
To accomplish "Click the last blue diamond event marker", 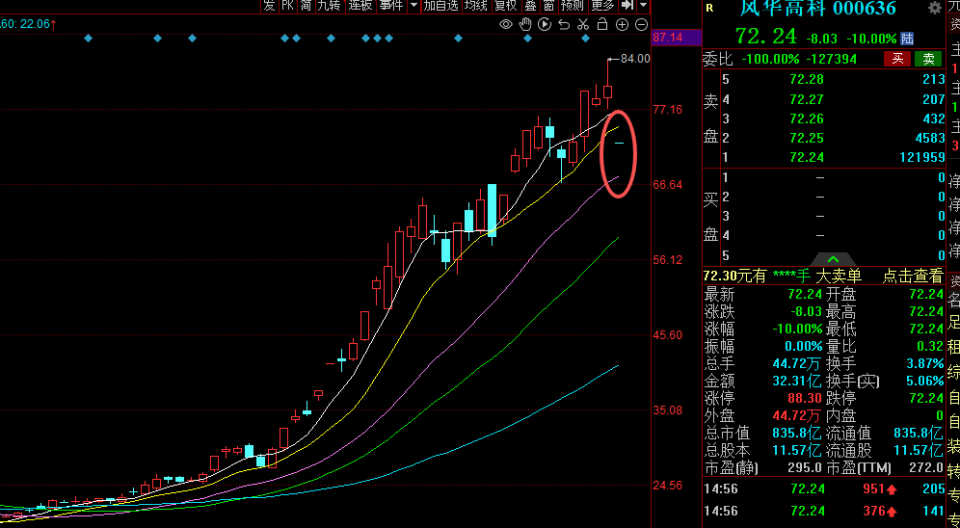I will coord(585,38).
